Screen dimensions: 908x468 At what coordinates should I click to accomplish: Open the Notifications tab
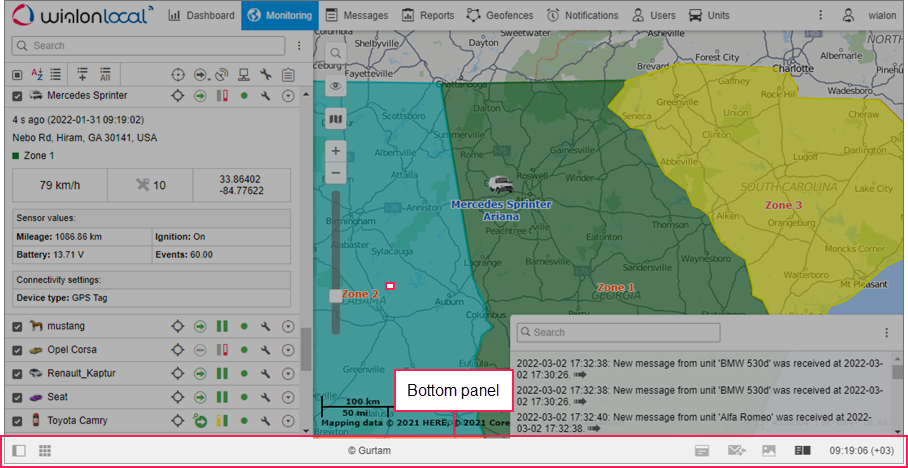point(584,15)
